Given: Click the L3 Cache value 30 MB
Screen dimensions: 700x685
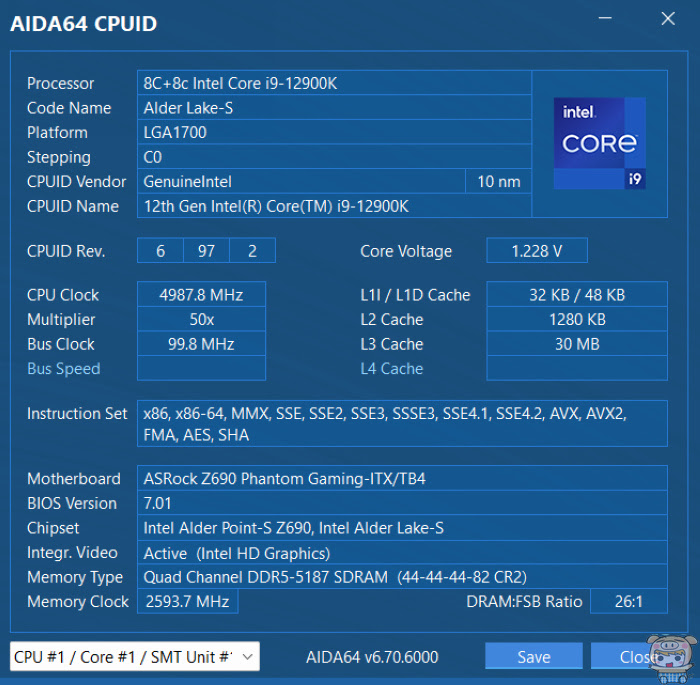Looking at the screenshot, I should 577,343.
